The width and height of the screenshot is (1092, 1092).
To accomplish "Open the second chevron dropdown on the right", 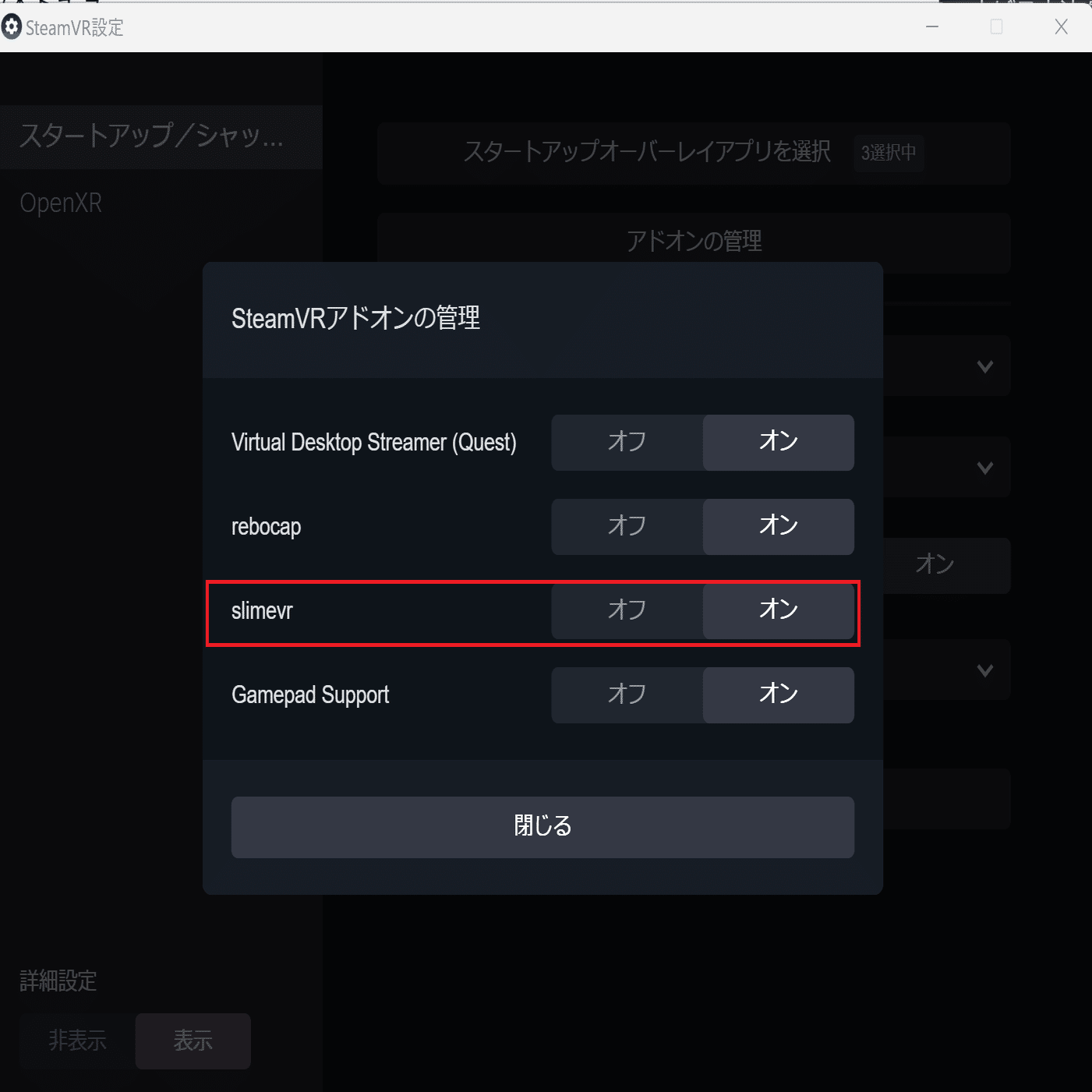I will pos(984,467).
